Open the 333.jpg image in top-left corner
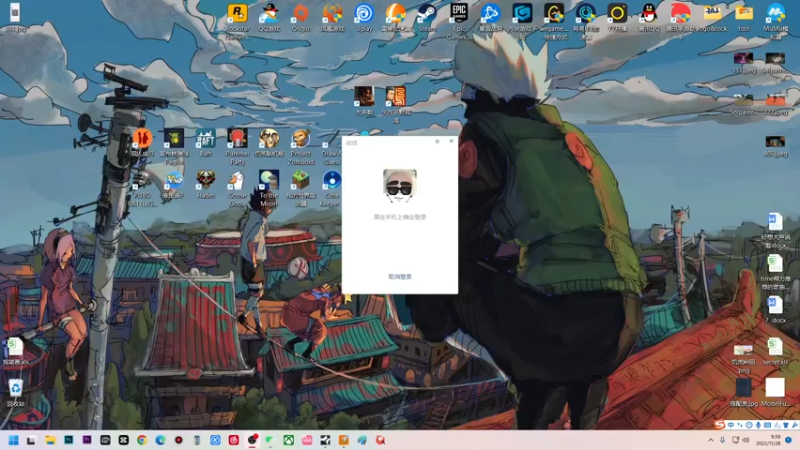The width and height of the screenshot is (800, 450). (15, 18)
